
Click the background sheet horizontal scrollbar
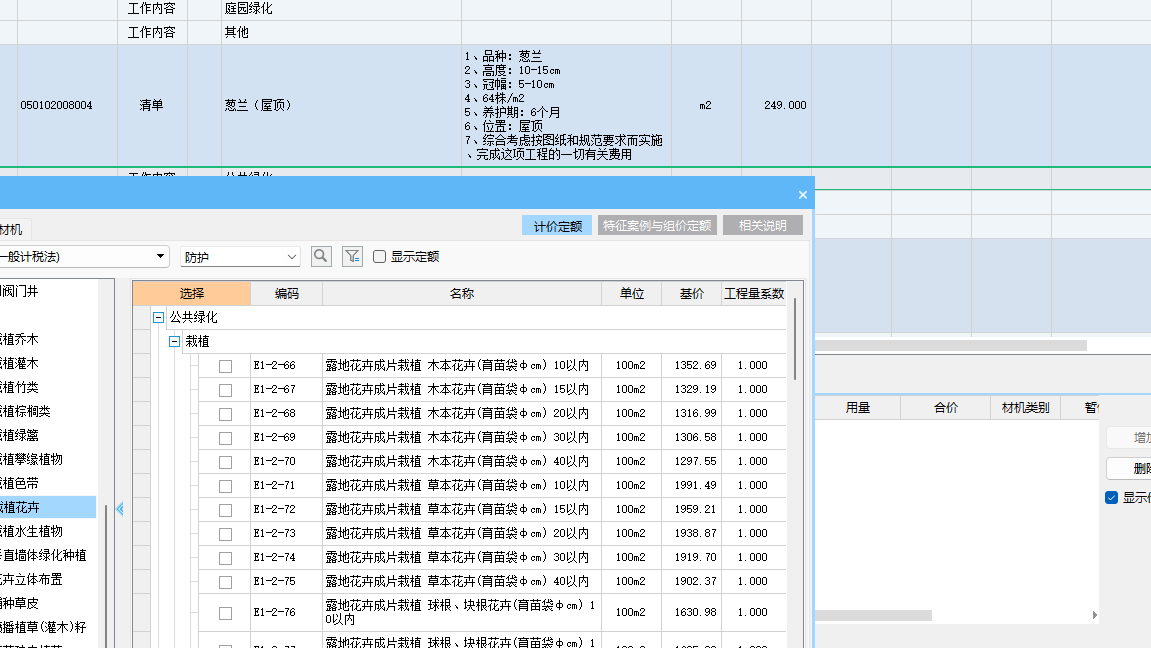[x=951, y=345]
